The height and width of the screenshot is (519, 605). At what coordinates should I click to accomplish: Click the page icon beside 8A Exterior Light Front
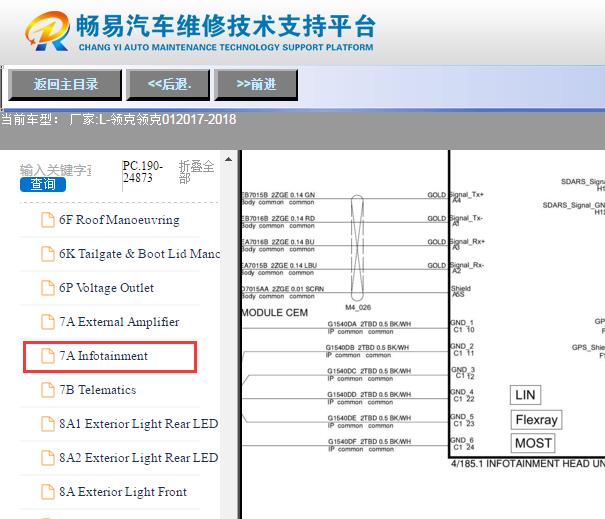[x=48, y=492]
